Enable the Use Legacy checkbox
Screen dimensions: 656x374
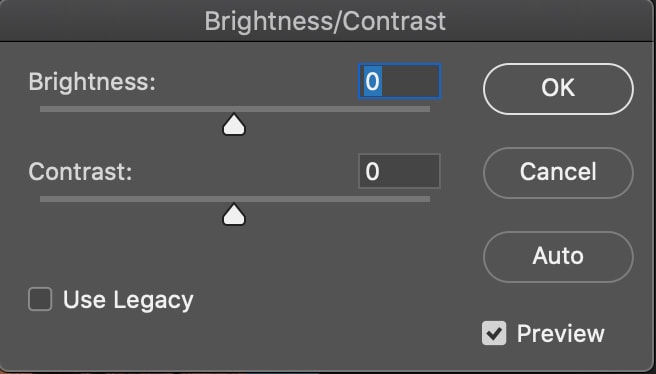[x=40, y=299]
